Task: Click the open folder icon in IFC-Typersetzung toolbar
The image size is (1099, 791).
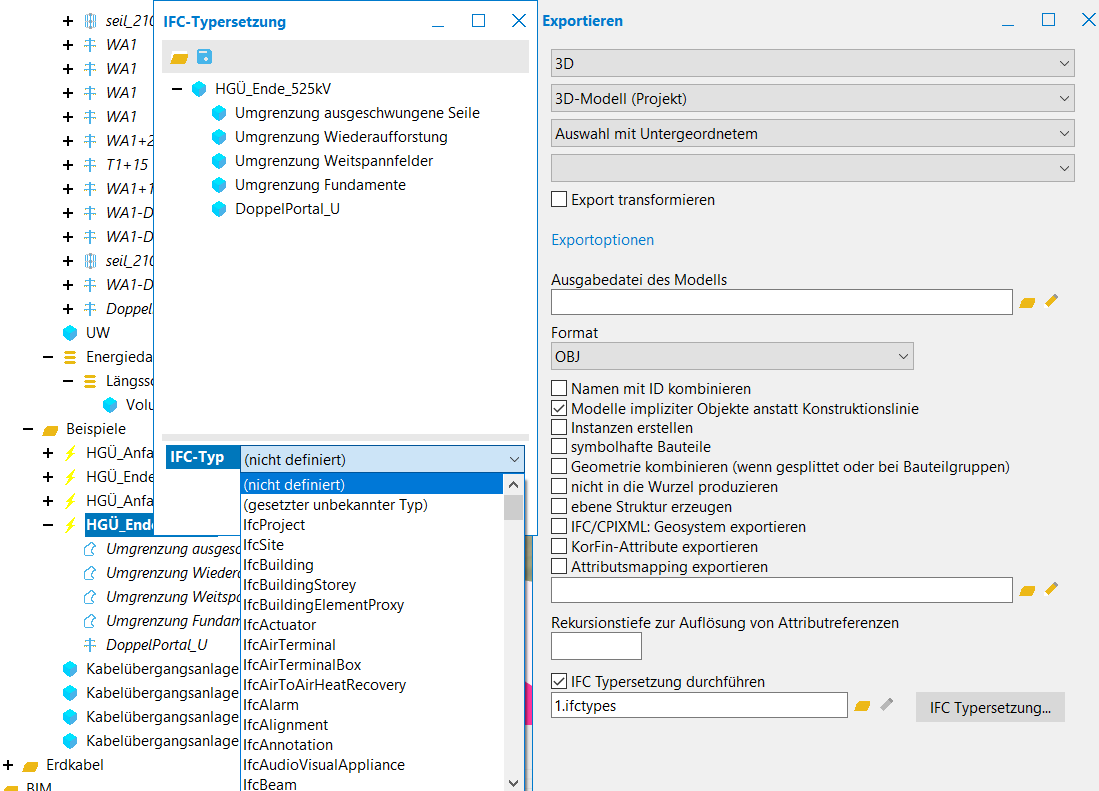Action: (179, 58)
